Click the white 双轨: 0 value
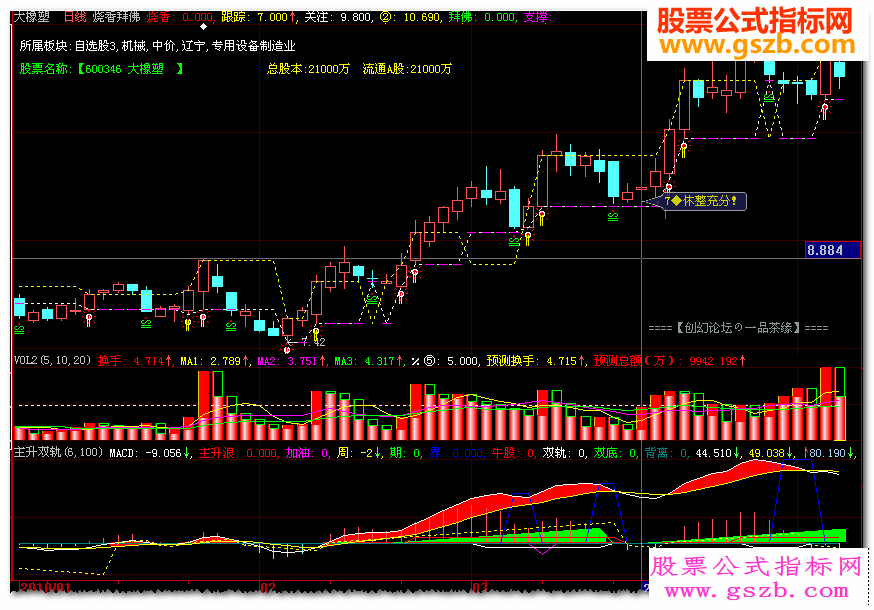The image size is (874, 610). pyautogui.click(x=565, y=453)
